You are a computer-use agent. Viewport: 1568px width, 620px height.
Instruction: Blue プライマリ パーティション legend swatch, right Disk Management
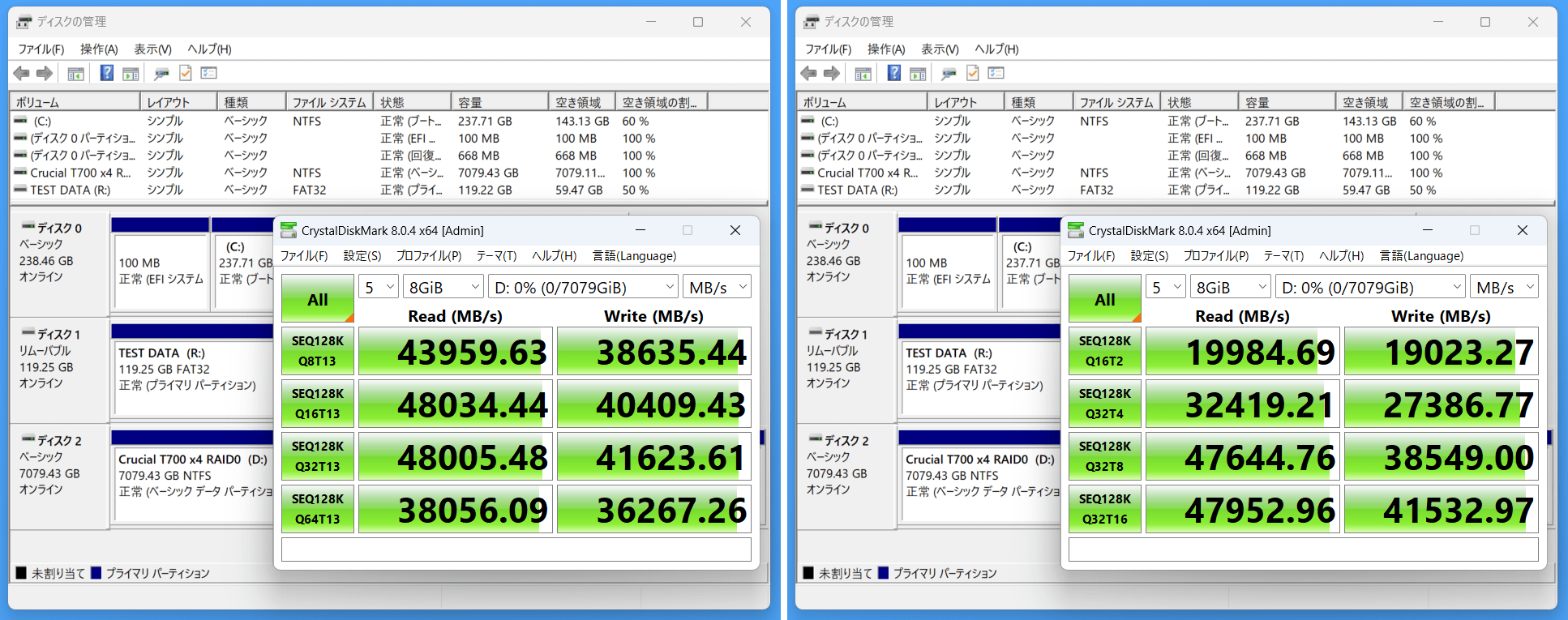coord(883,573)
